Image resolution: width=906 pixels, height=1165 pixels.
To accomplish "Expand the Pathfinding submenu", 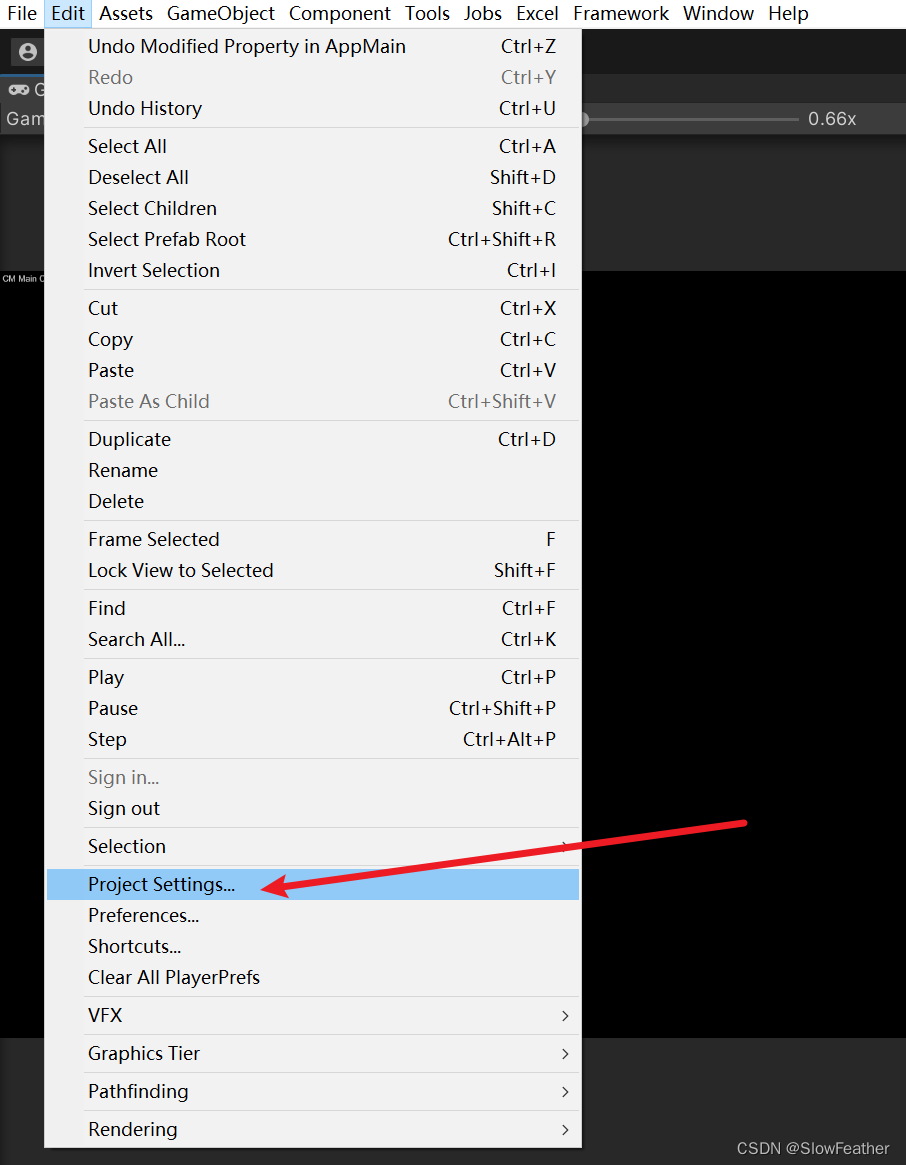I will click(138, 1091).
